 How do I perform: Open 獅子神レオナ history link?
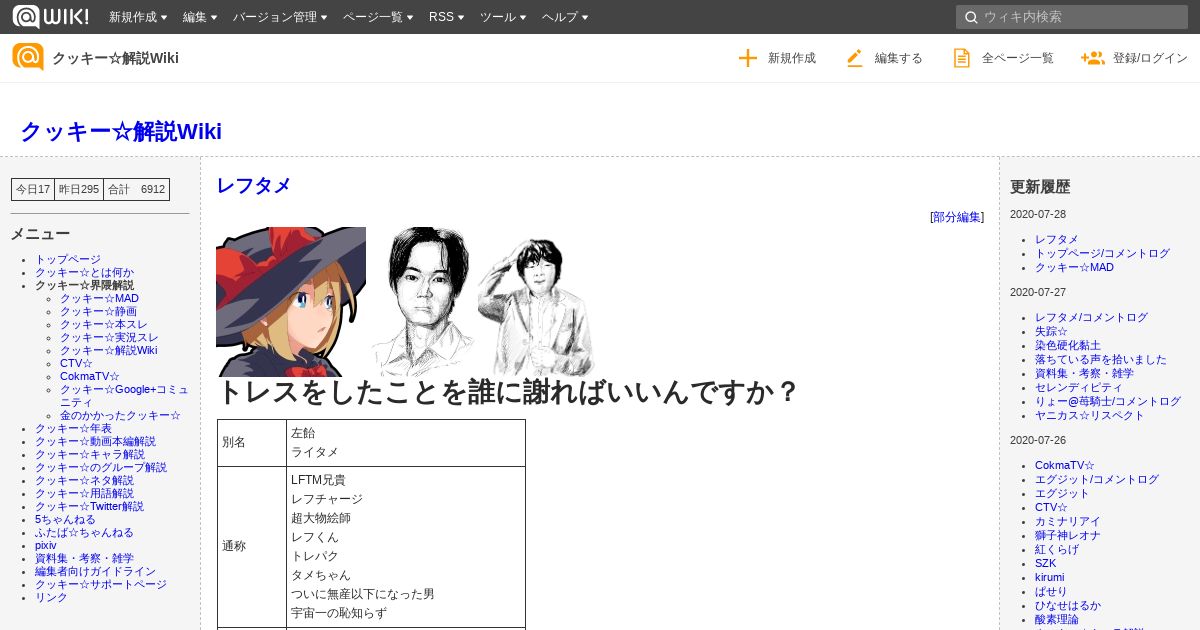point(1068,535)
